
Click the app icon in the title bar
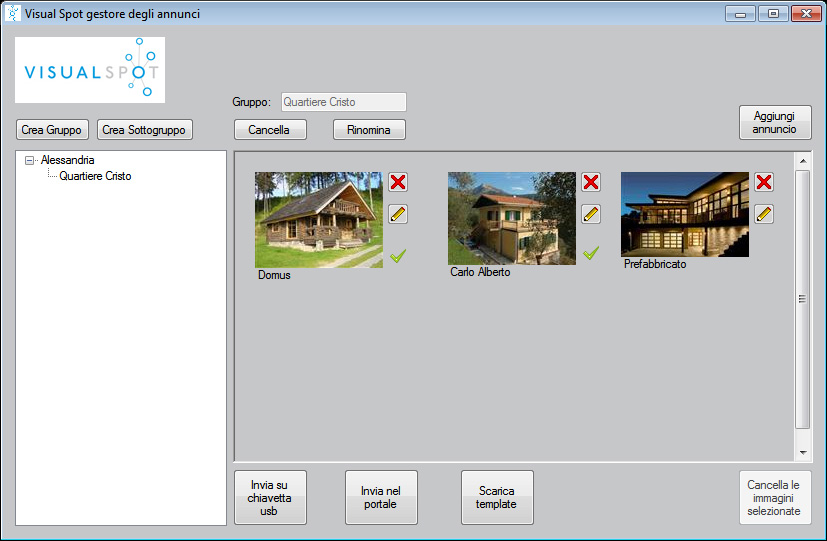tap(12, 13)
